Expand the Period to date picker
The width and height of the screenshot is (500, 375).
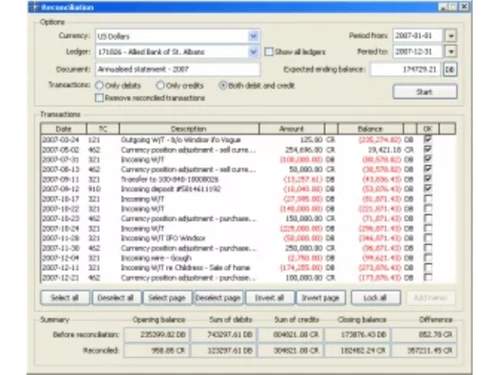(x=451, y=51)
